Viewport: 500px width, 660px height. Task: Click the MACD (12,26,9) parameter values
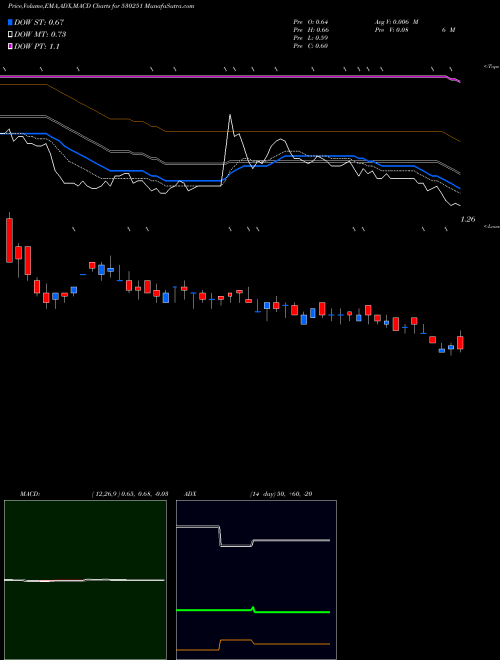coord(130,494)
